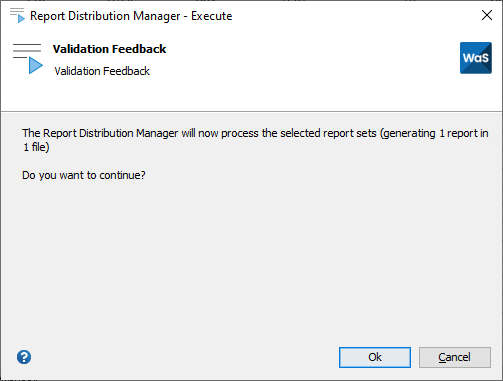Image resolution: width=503 pixels, height=381 pixels.
Task: Click the small Execute icon in title bar
Action: (x=17, y=16)
